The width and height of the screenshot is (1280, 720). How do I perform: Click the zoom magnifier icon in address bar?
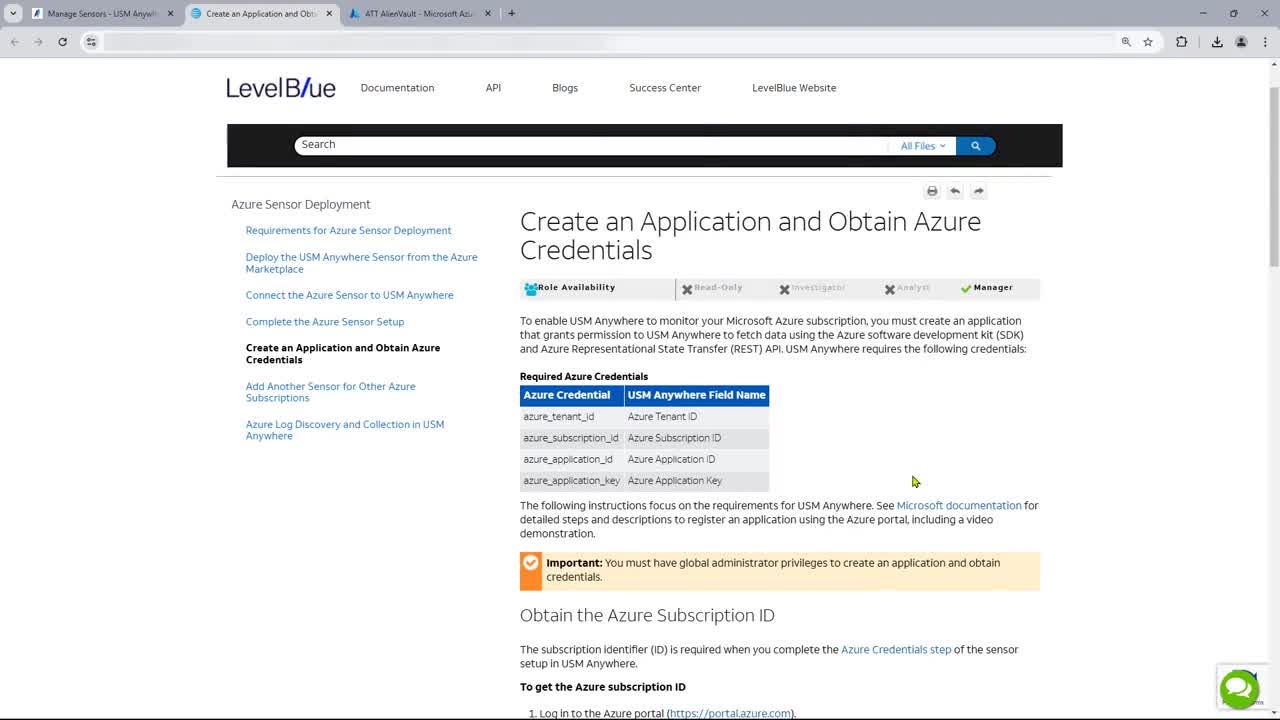pyautogui.click(x=1126, y=42)
